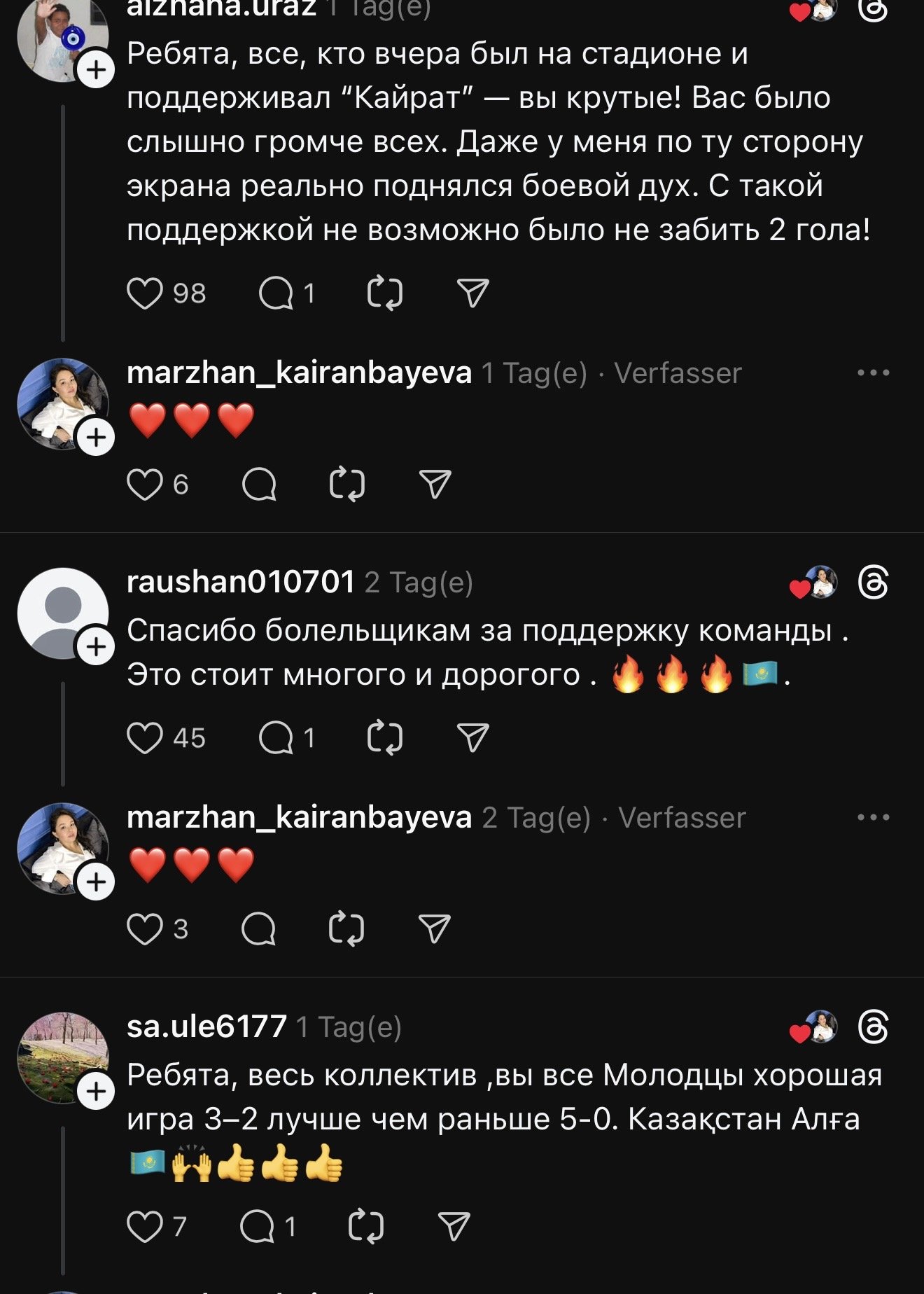
Task: Reply to marzhan's heart reply with 3 likes
Action: coord(258,929)
